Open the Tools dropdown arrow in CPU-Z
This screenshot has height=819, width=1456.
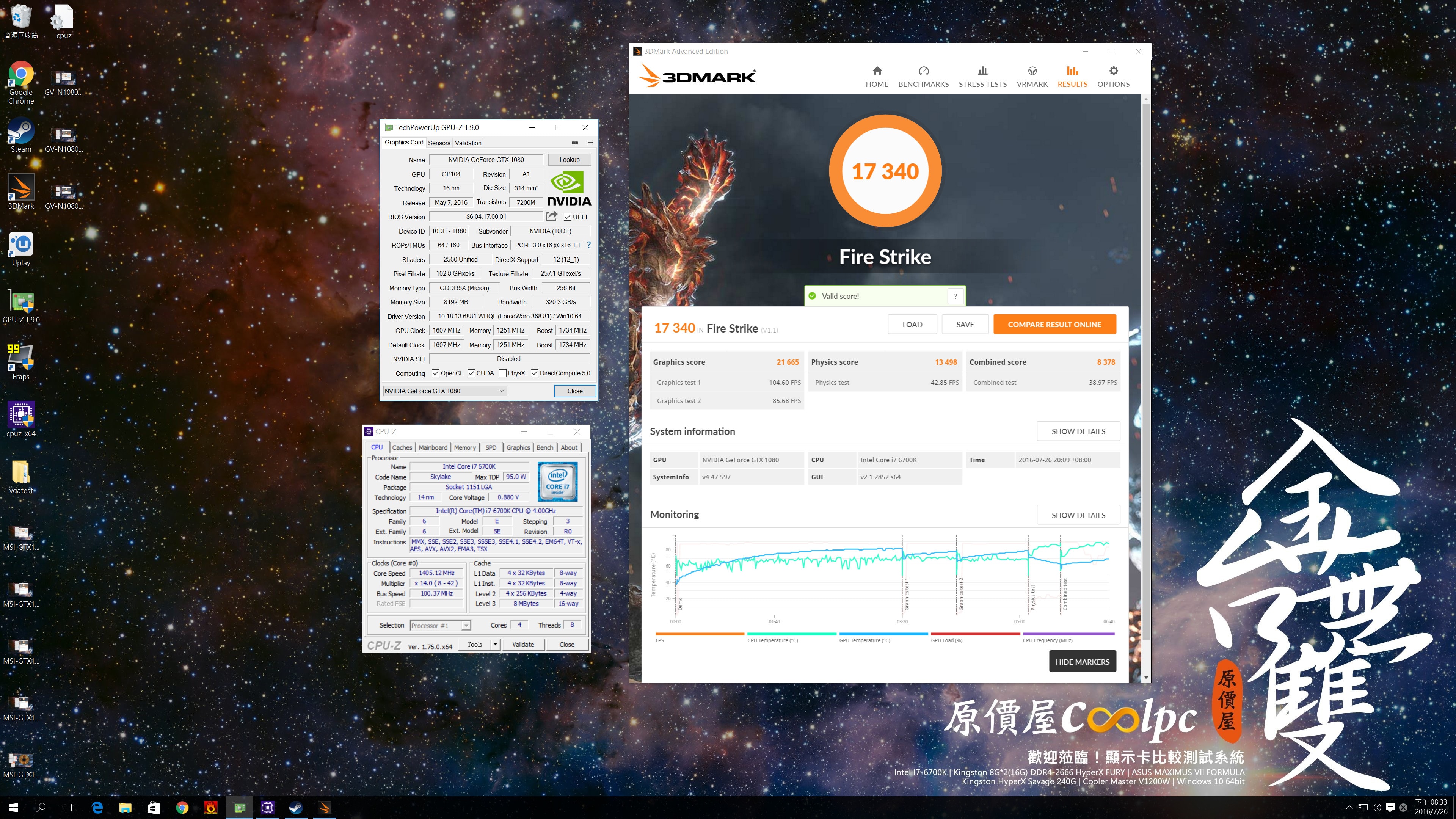click(x=495, y=644)
